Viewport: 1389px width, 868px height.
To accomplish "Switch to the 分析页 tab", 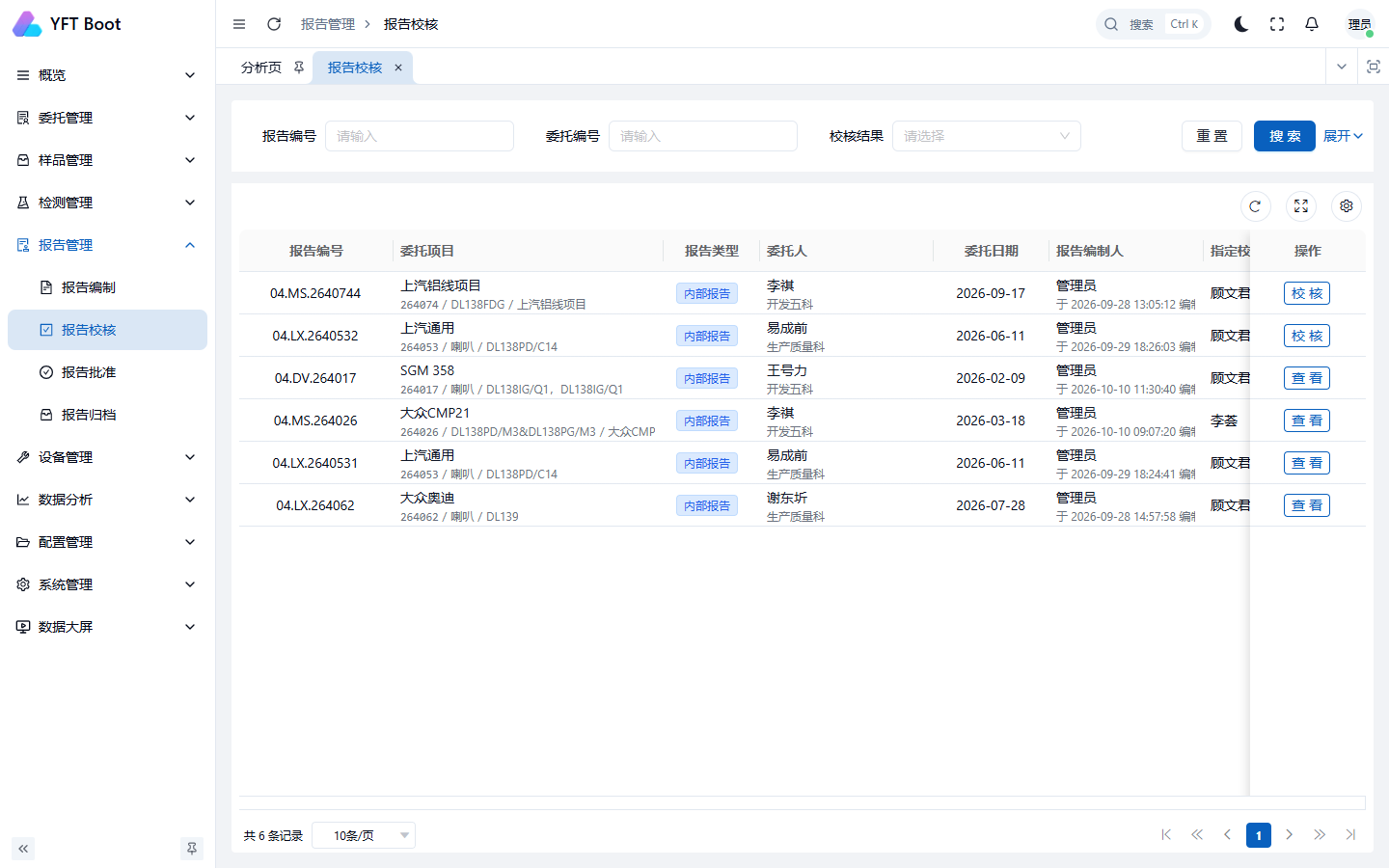I will [x=261, y=68].
